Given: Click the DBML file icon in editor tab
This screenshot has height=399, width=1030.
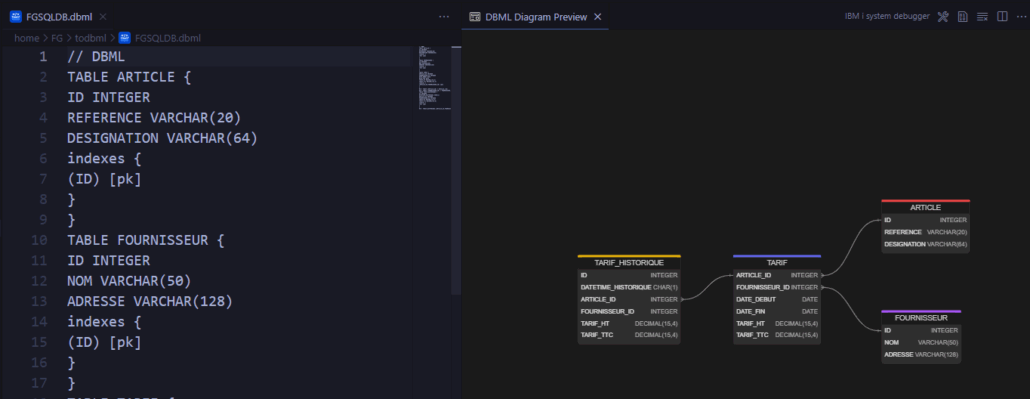Looking at the screenshot, I should coord(16,16).
